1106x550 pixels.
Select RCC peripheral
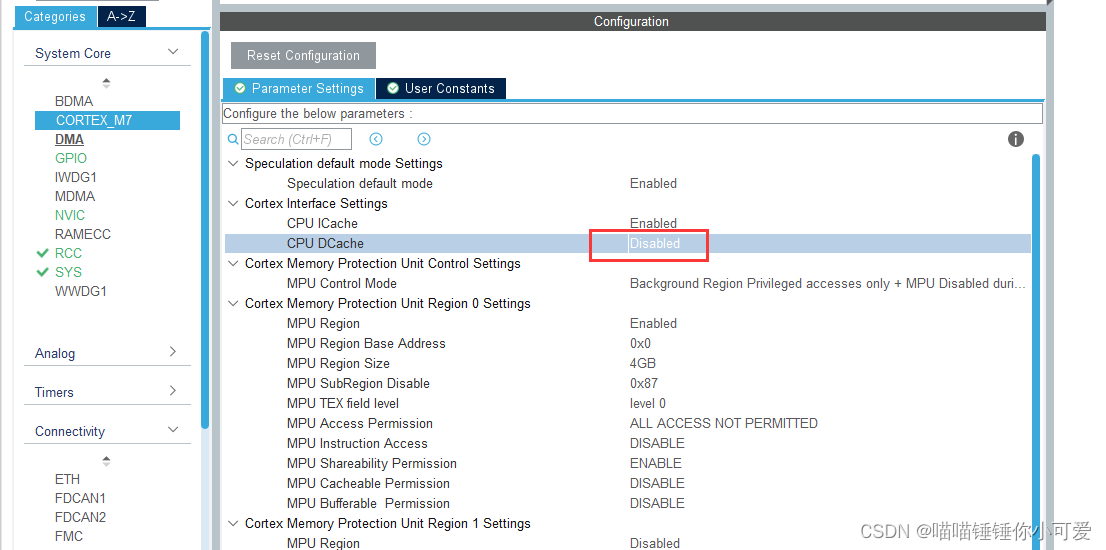68,254
